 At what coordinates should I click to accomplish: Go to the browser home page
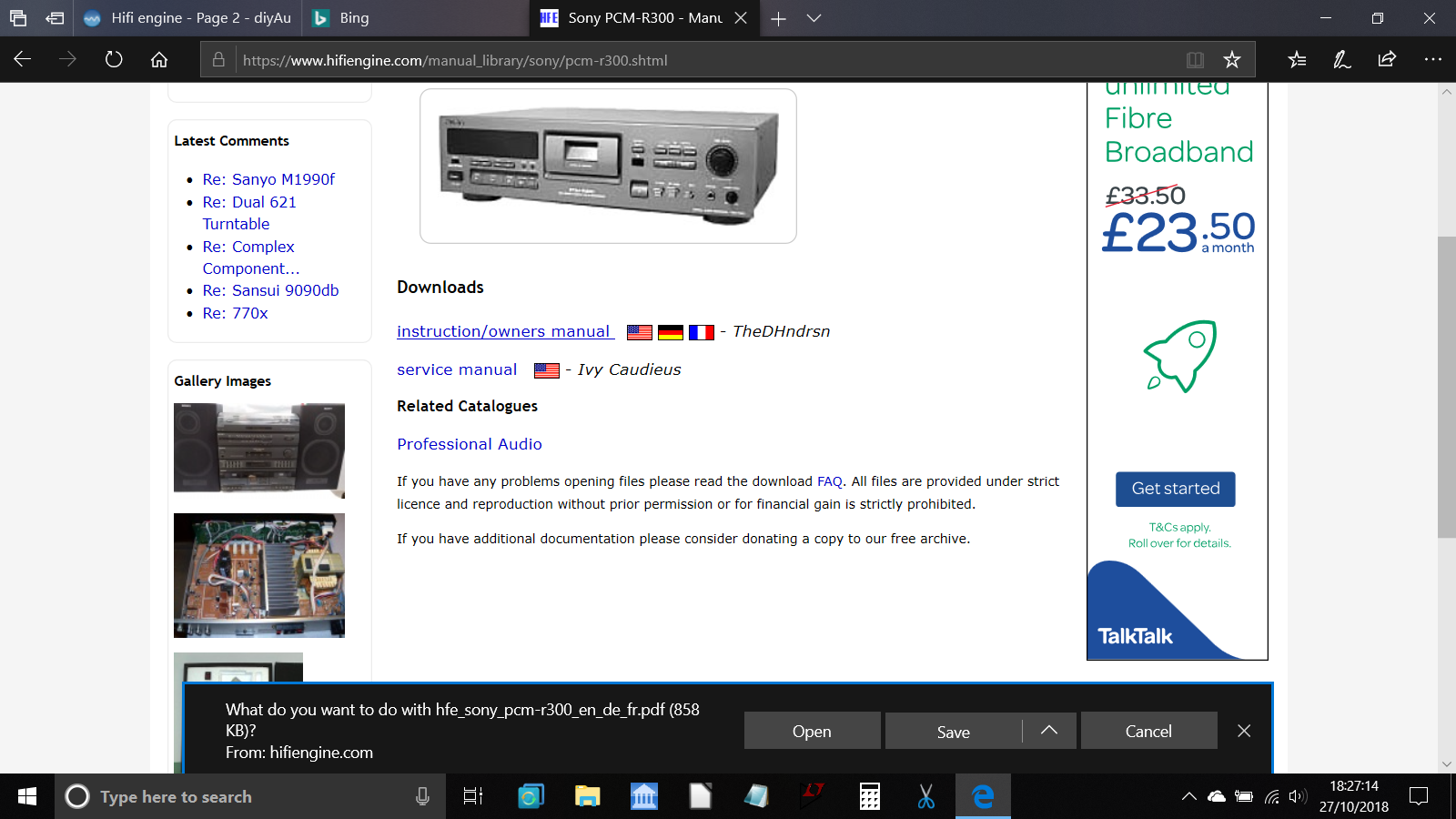click(159, 60)
